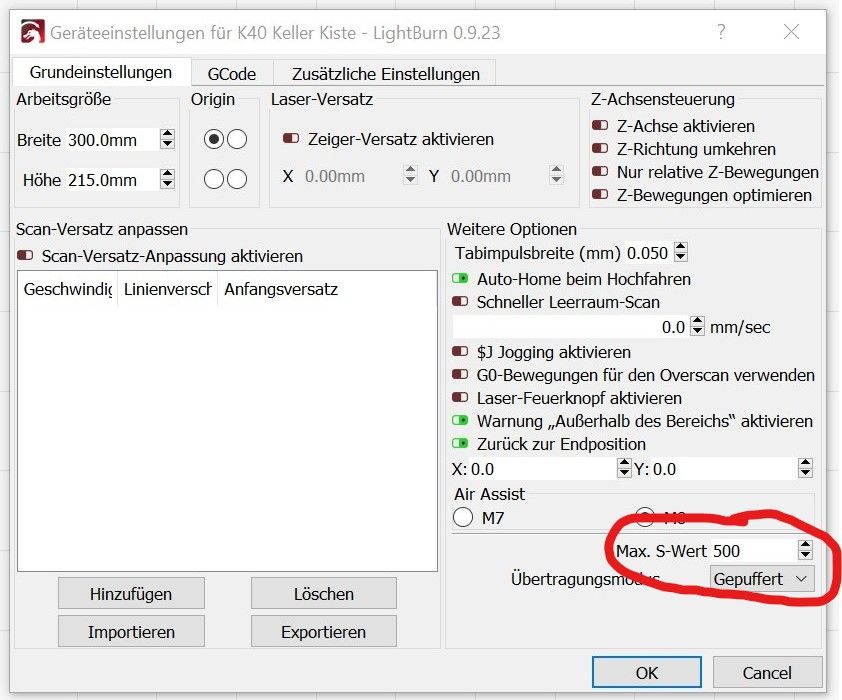Image resolution: width=842 pixels, height=700 pixels.
Task: Click the Cancel button
Action: tap(767, 672)
